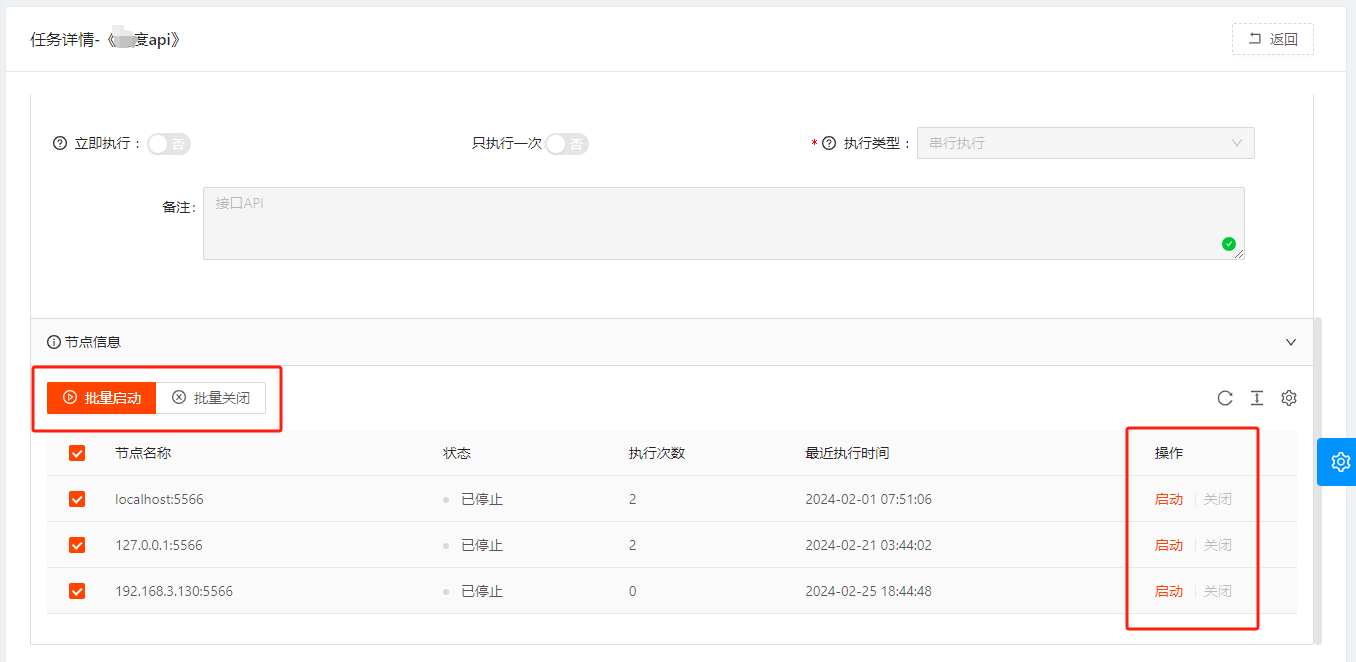Click help icon beside 执行类型 label
Viewport: 1356px width, 662px height.
coord(828,143)
